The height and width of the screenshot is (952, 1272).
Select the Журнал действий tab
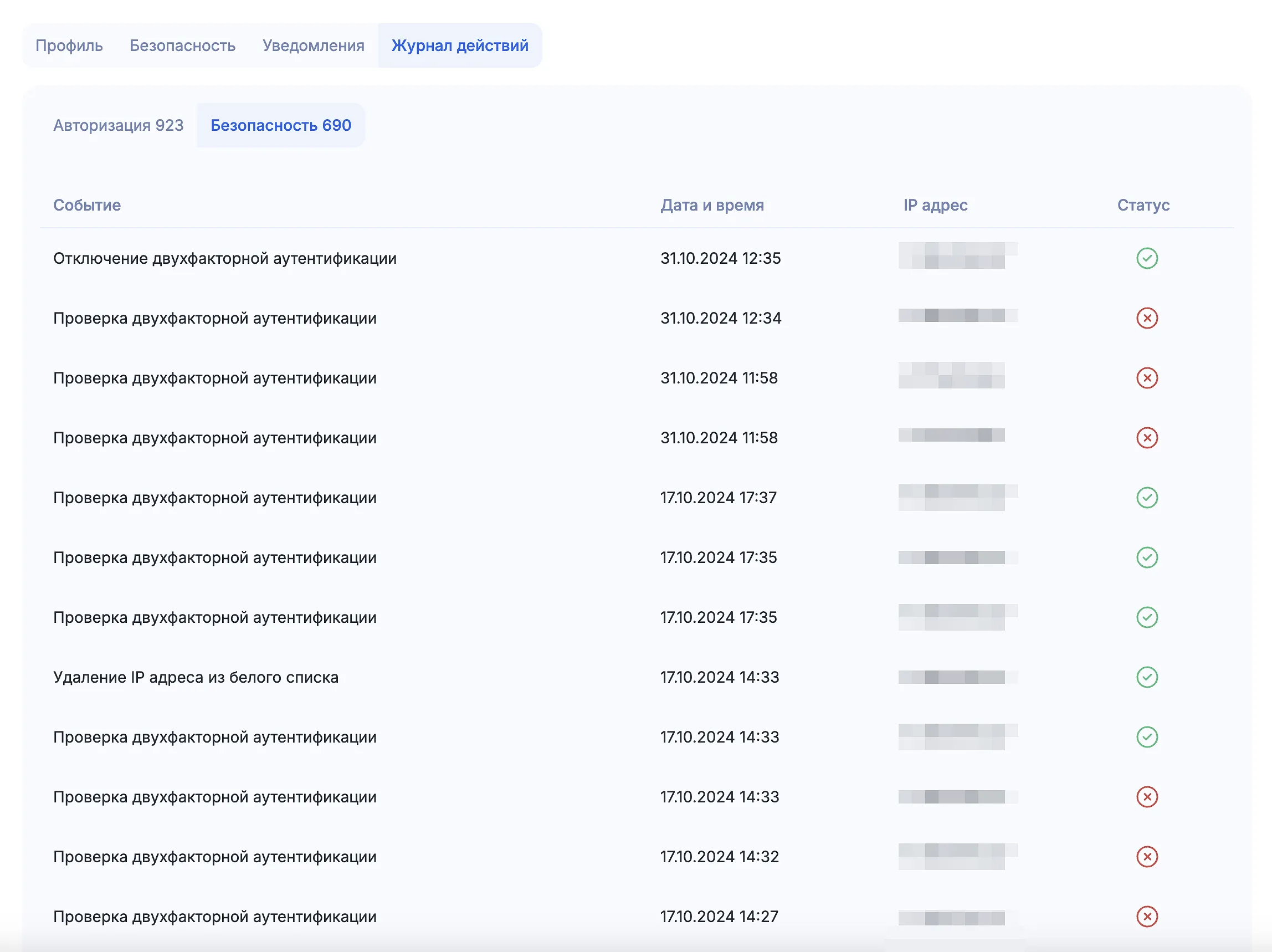click(x=459, y=45)
